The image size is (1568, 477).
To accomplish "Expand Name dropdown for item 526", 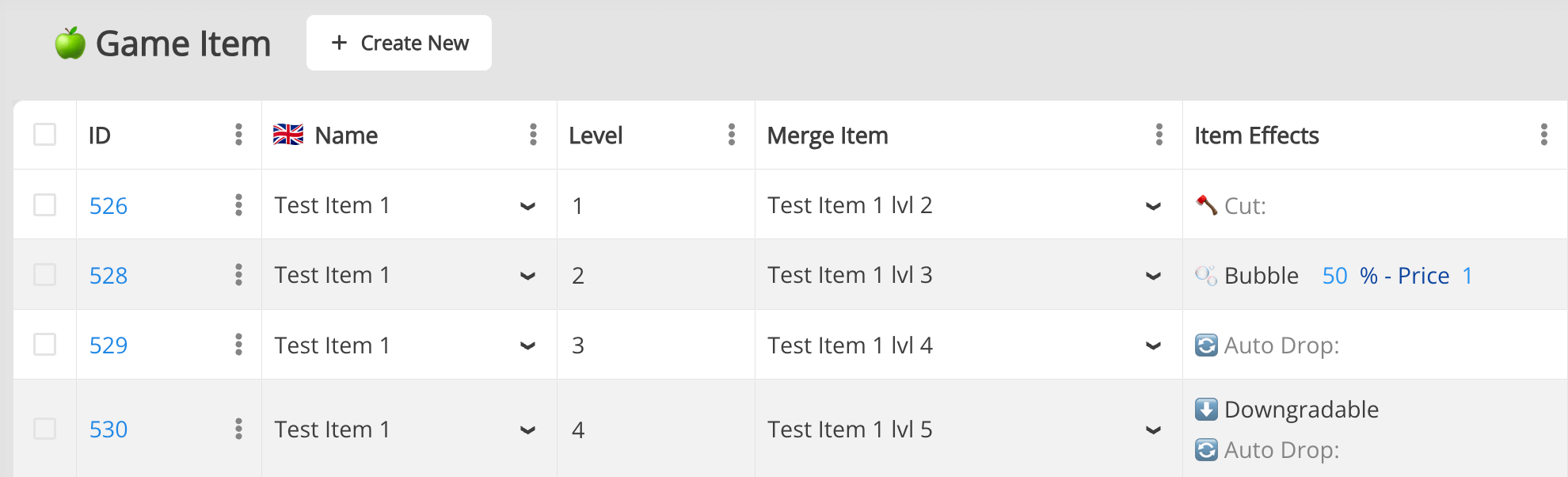I will 527,206.
